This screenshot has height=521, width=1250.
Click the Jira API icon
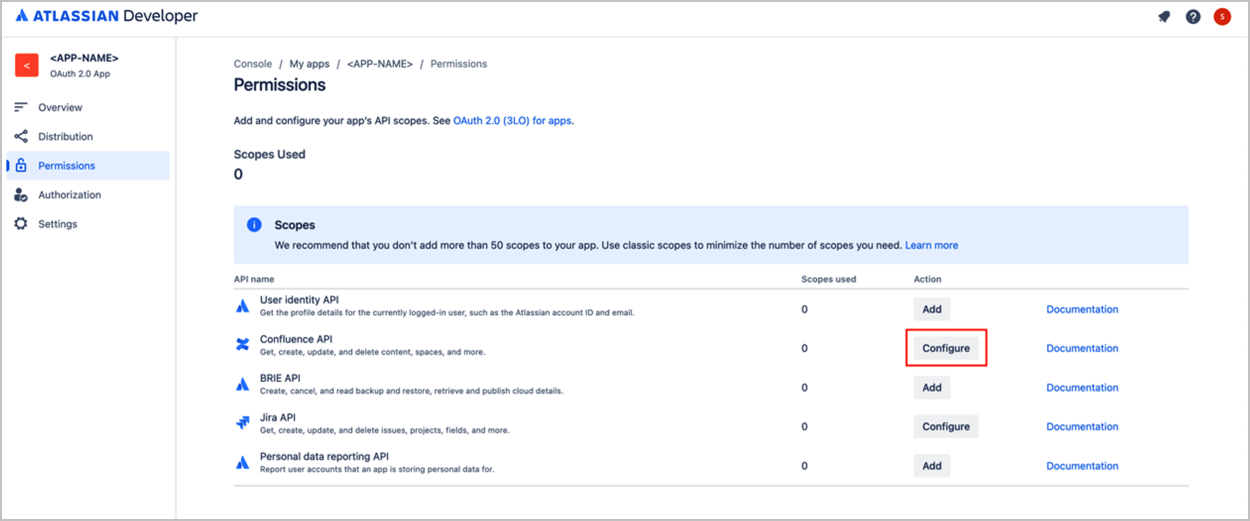click(242, 423)
